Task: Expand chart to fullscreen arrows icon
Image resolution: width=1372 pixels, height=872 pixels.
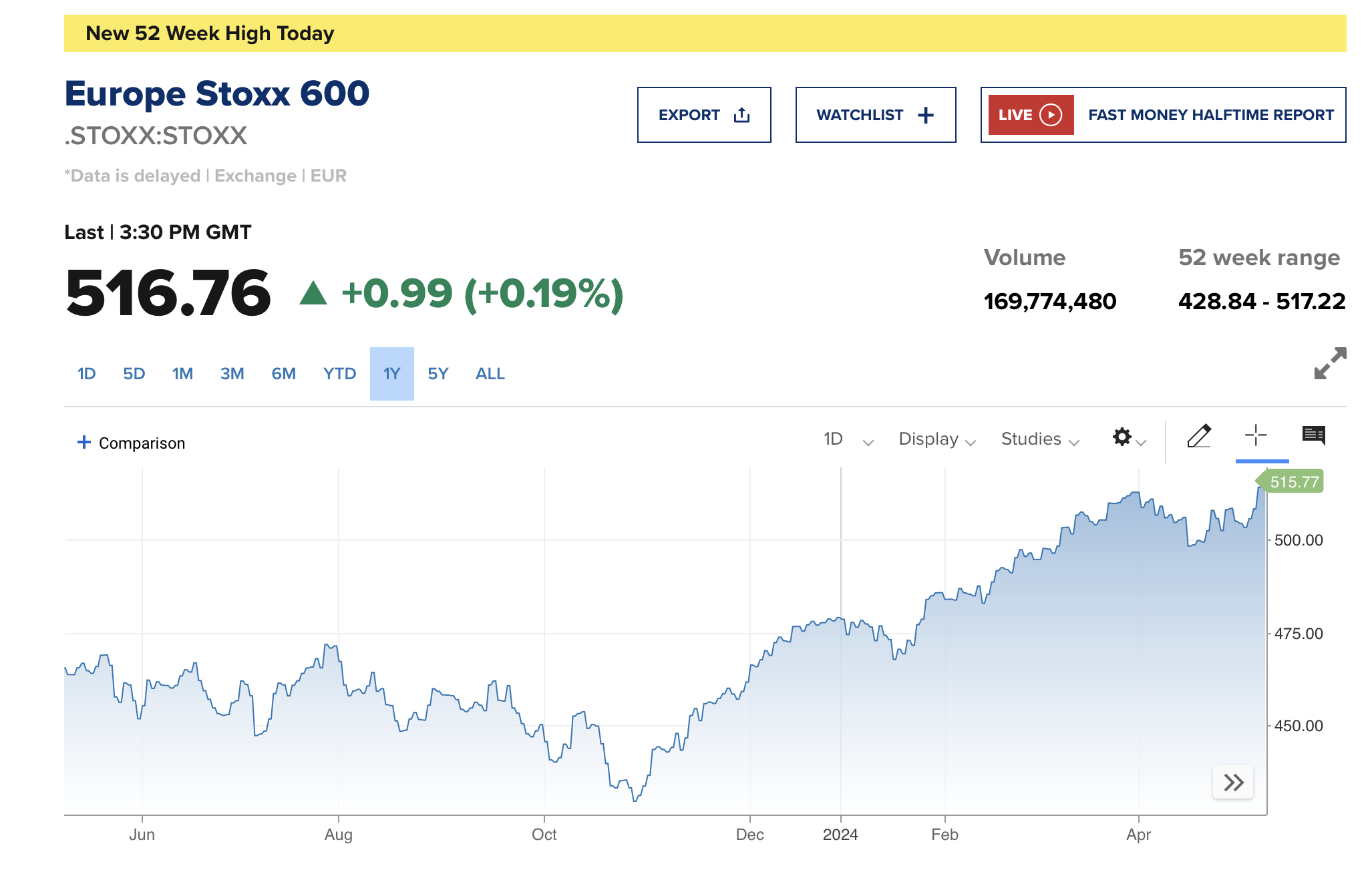Action: [1330, 363]
